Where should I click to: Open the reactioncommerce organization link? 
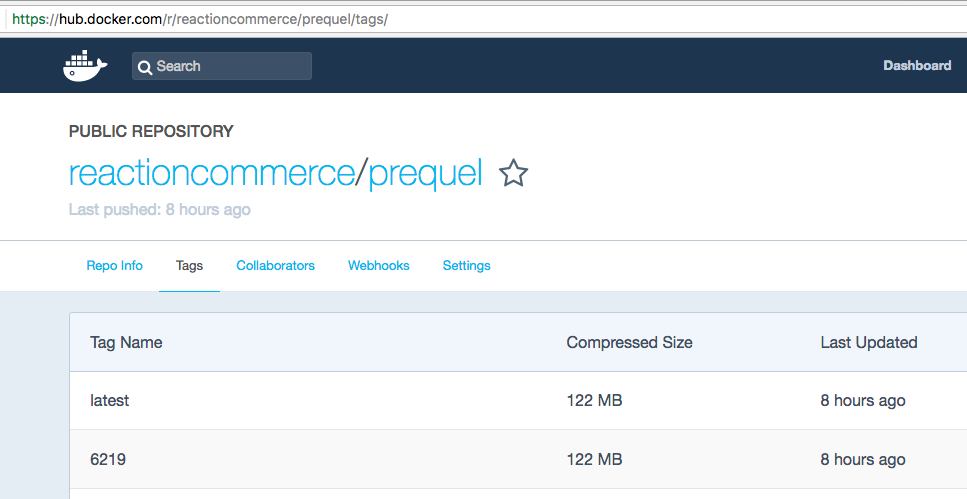pyautogui.click(x=212, y=173)
